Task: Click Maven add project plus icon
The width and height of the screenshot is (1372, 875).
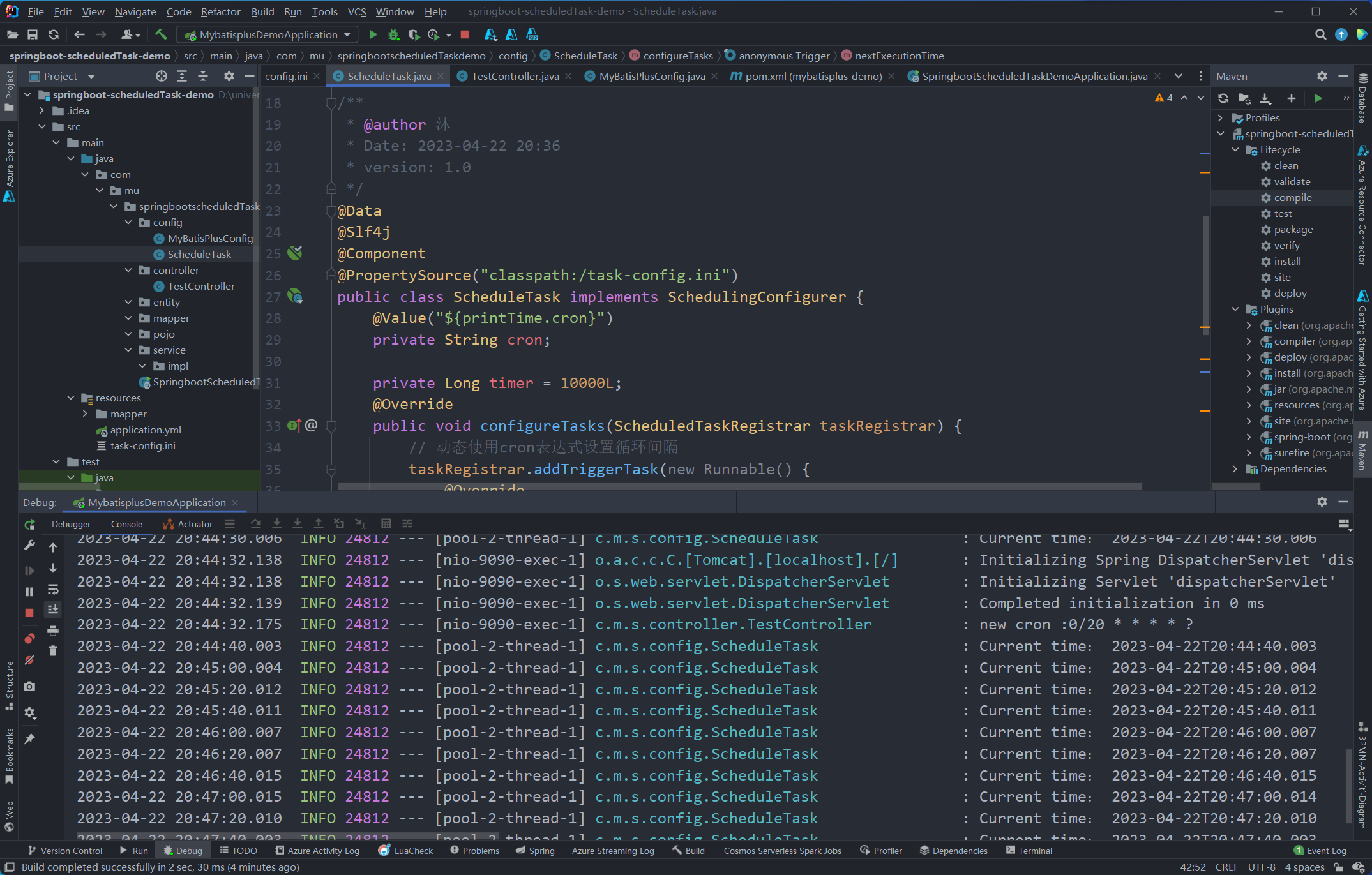Action: [1292, 98]
